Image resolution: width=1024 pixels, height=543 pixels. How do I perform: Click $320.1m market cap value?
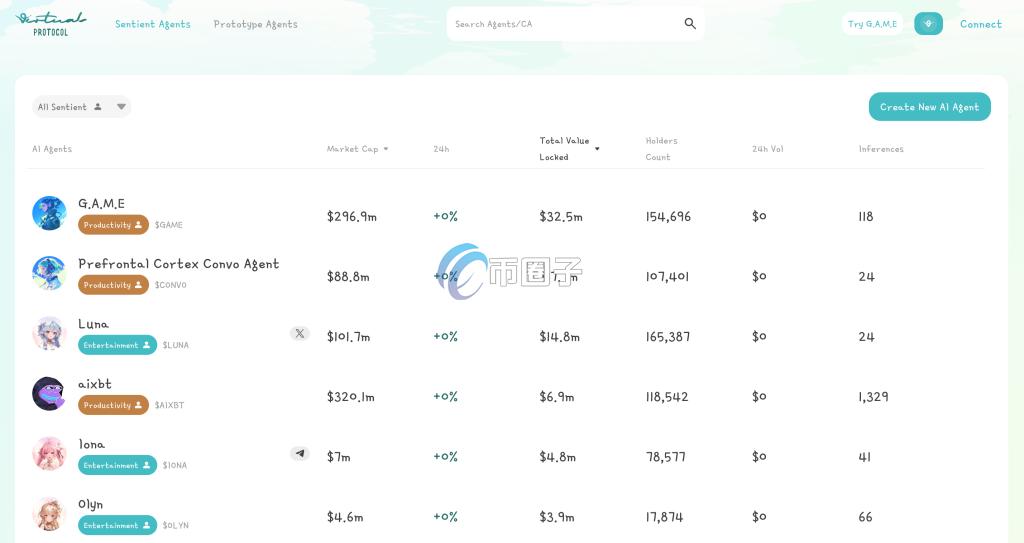[351, 397]
